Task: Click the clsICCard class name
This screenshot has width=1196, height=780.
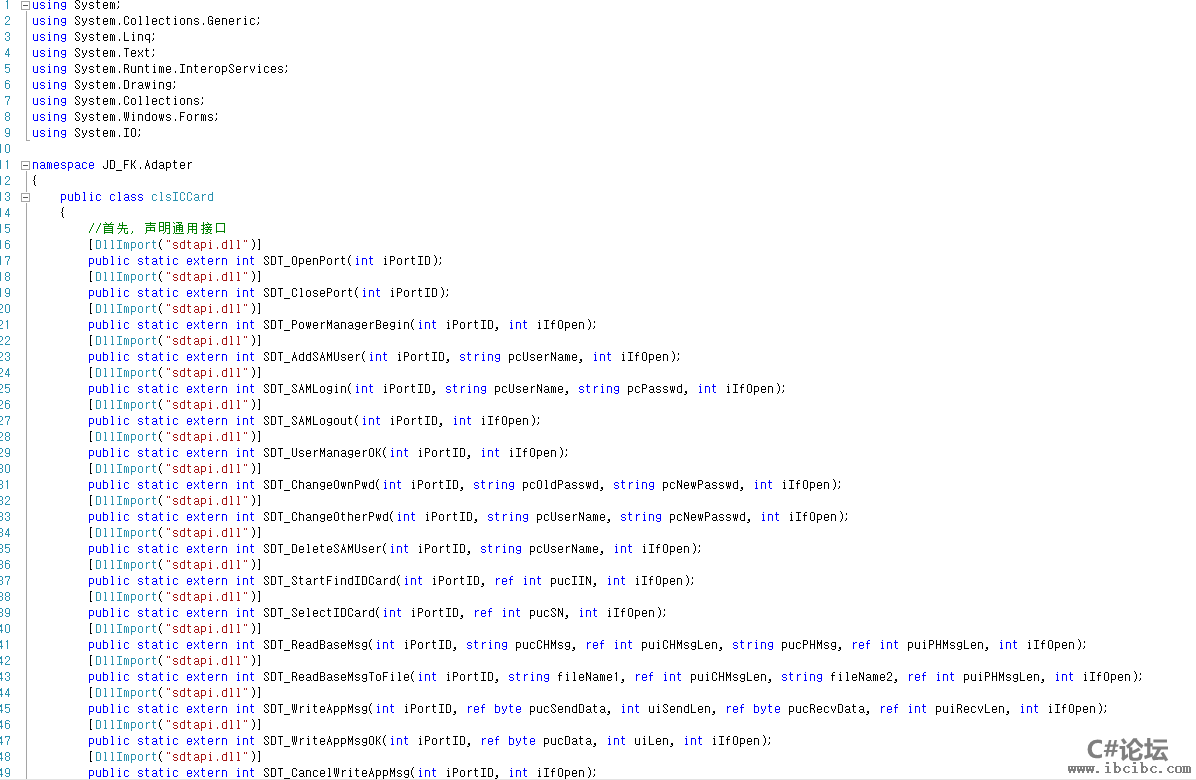Action: point(182,197)
